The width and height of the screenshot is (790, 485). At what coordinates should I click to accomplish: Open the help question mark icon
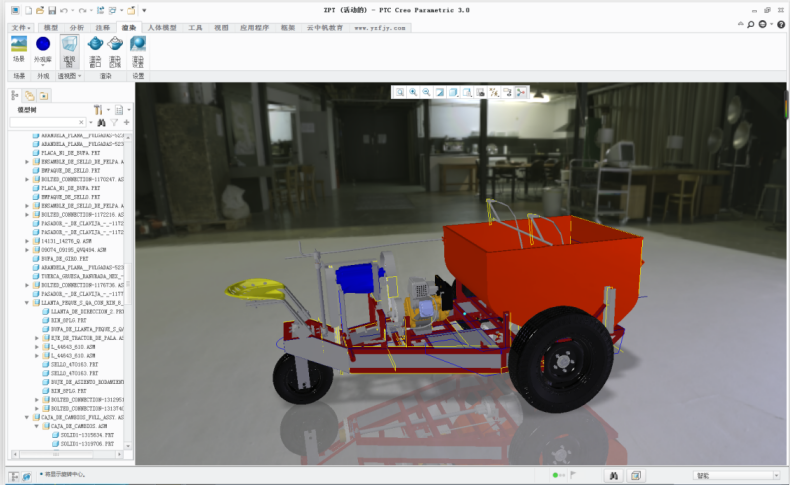coord(781,24)
